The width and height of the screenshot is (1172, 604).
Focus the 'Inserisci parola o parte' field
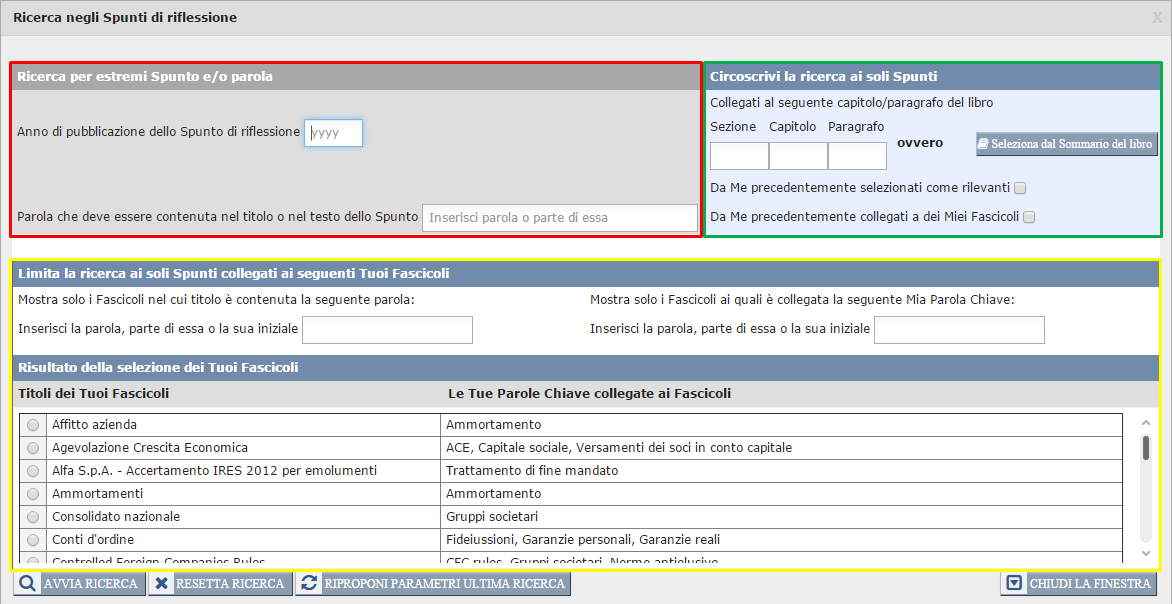(x=559, y=218)
